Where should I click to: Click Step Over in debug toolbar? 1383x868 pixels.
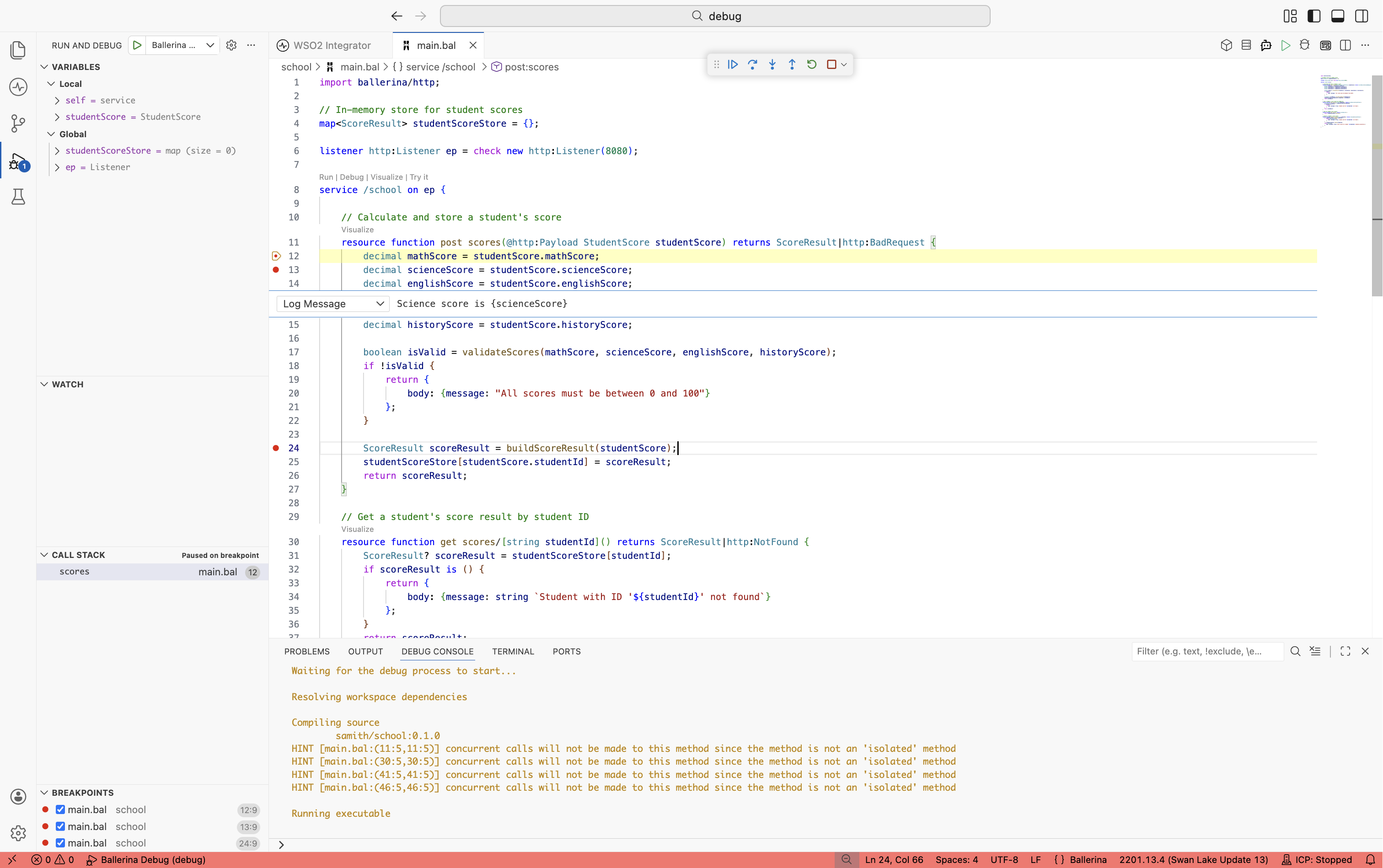(x=752, y=64)
